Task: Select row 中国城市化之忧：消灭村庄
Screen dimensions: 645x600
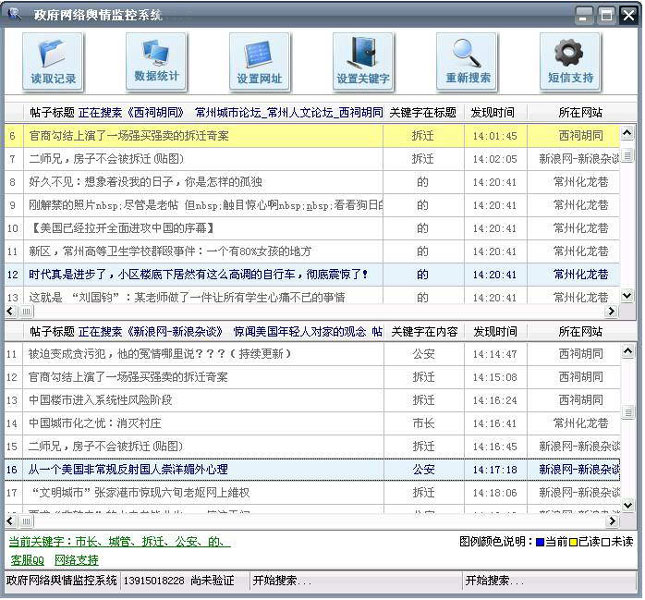Action: (312, 423)
